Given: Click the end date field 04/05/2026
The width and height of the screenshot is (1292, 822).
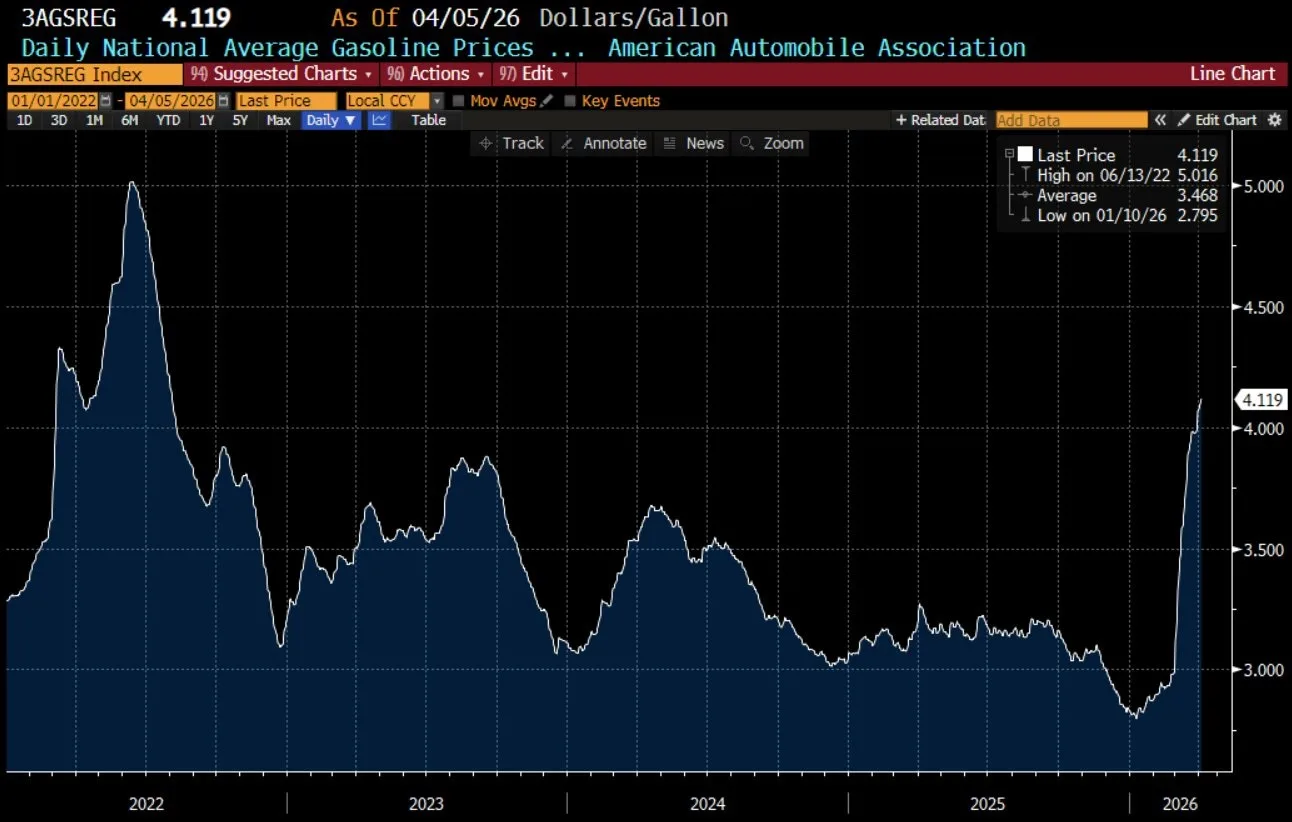Looking at the screenshot, I should coord(171,101).
